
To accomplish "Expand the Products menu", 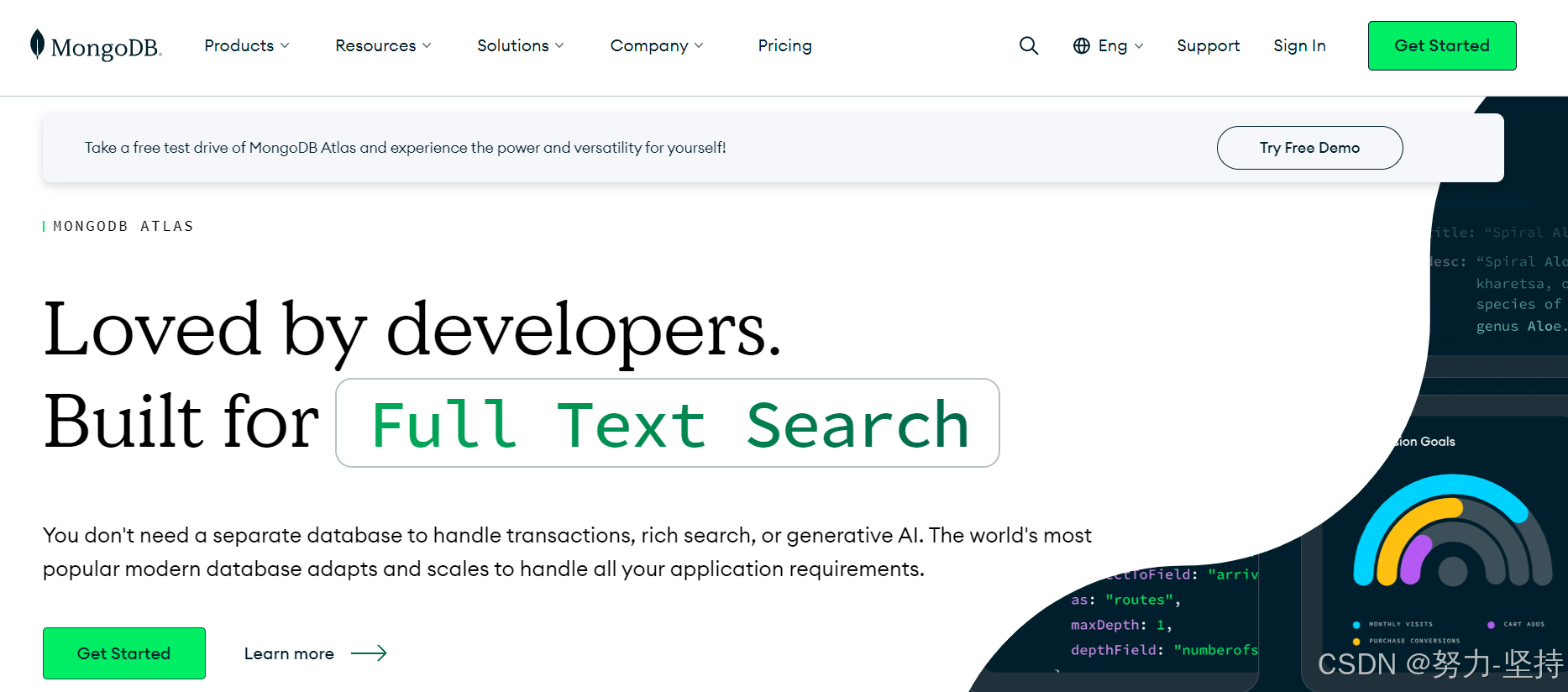I will click(247, 45).
